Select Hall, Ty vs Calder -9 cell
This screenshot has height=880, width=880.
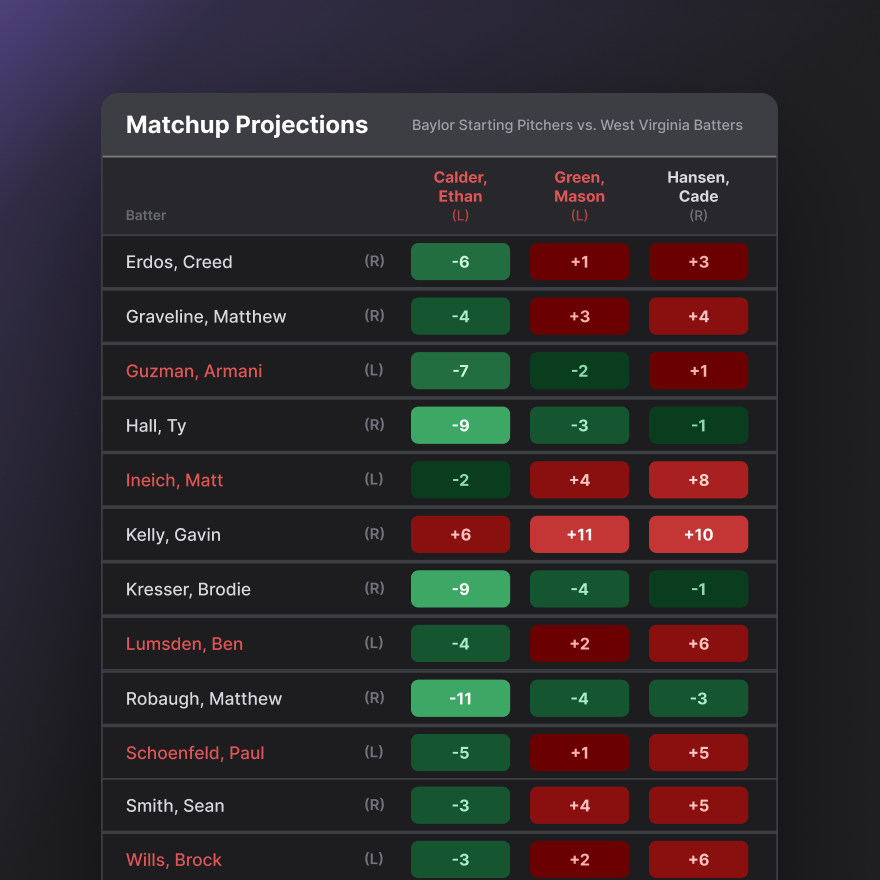click(460, 426)
